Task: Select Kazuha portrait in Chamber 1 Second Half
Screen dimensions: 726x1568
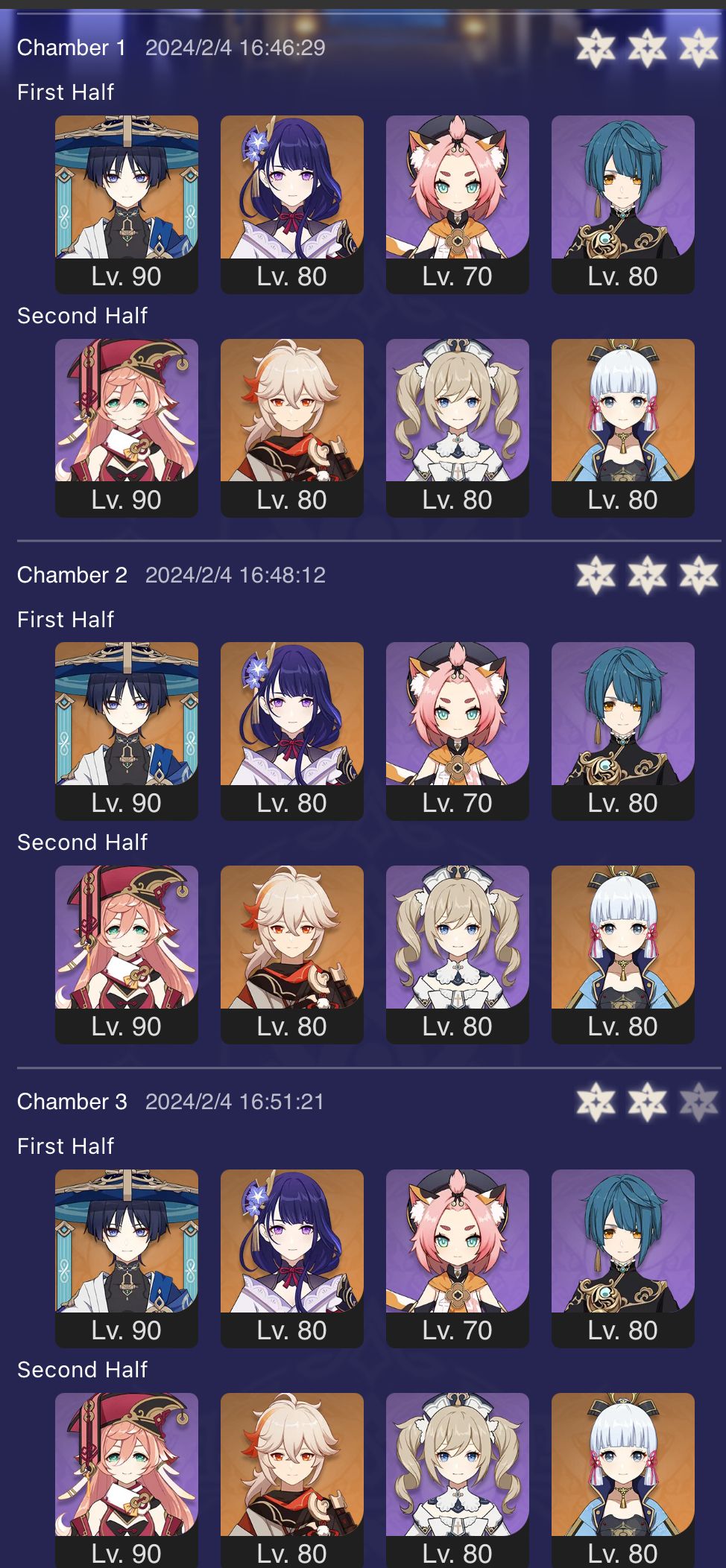Action: click(x=292, y=428)
